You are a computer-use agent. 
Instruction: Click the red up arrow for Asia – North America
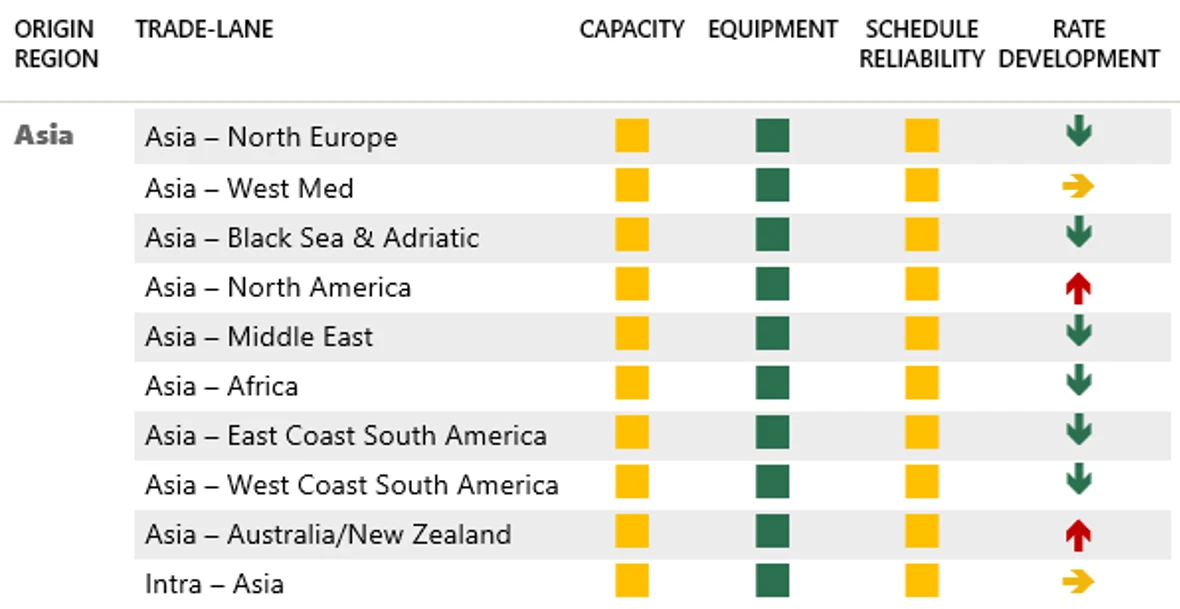click(x=1078, y=288)
